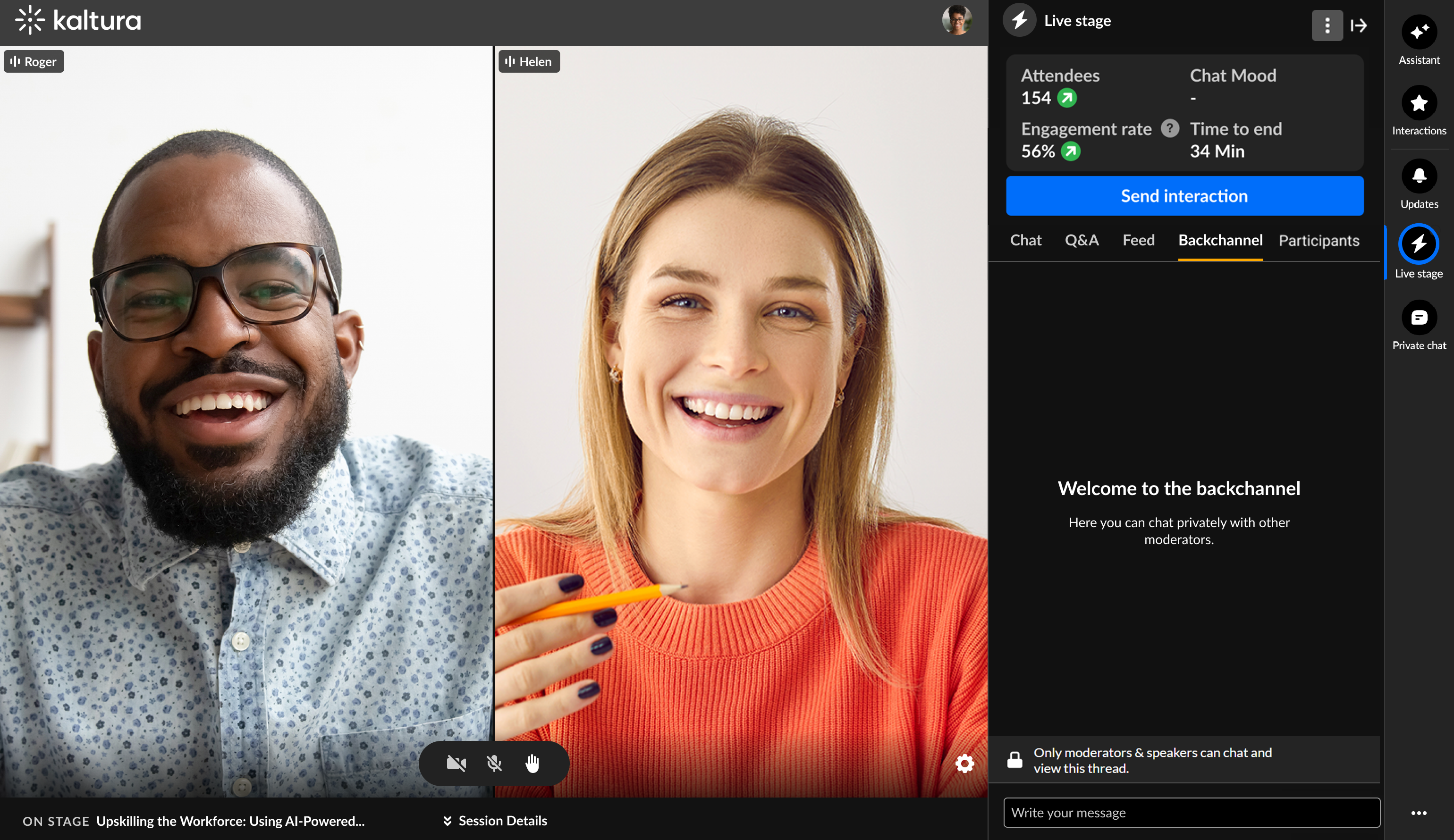Open the Updates bell icon
Screen dimensions: 1454x840
click(x=1419, y=176)
